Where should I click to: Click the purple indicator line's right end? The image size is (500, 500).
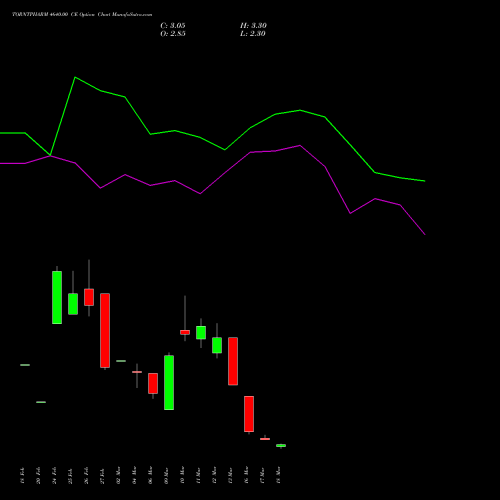click(x=425, y=234)
